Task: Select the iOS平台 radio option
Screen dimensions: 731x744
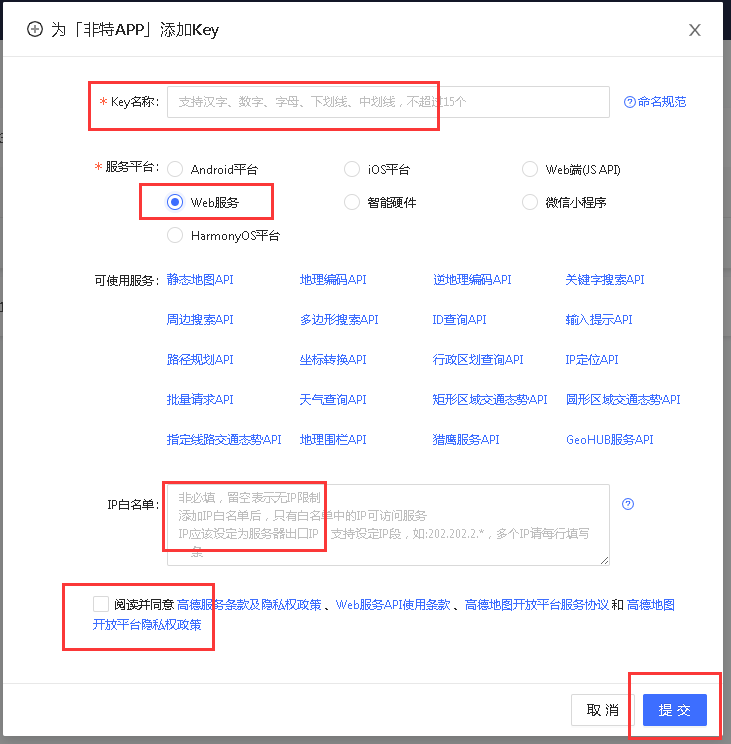Action: pos(352,170)
